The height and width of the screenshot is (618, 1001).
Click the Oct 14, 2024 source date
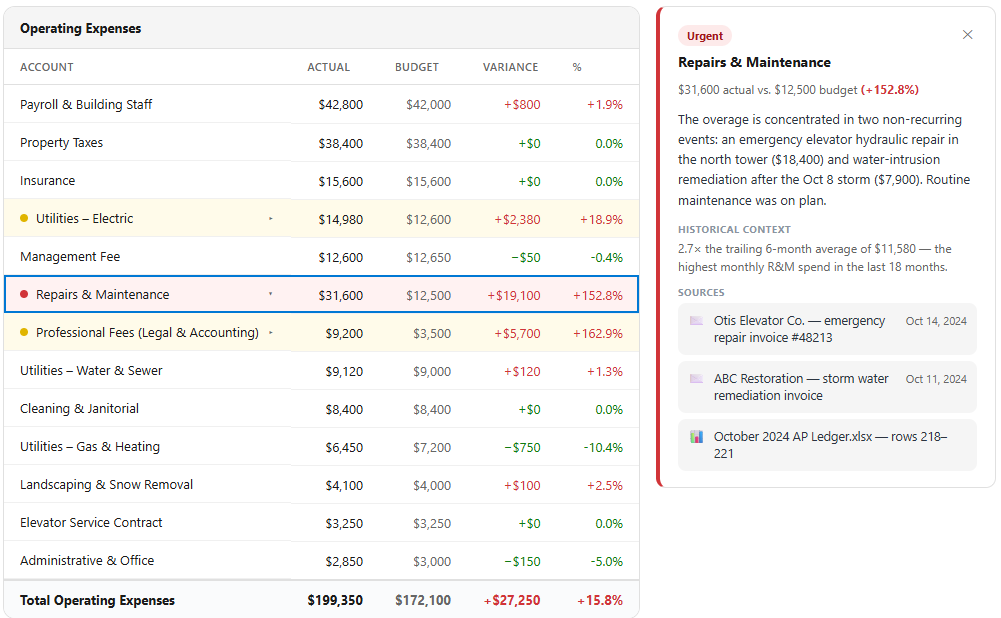[936, 321]
